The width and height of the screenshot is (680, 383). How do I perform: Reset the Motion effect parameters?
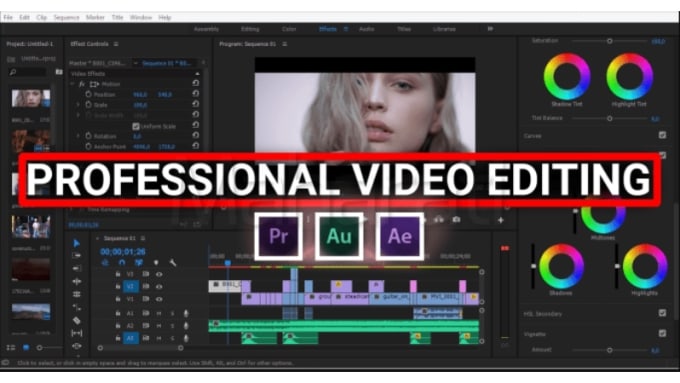[x=196, y=83]
